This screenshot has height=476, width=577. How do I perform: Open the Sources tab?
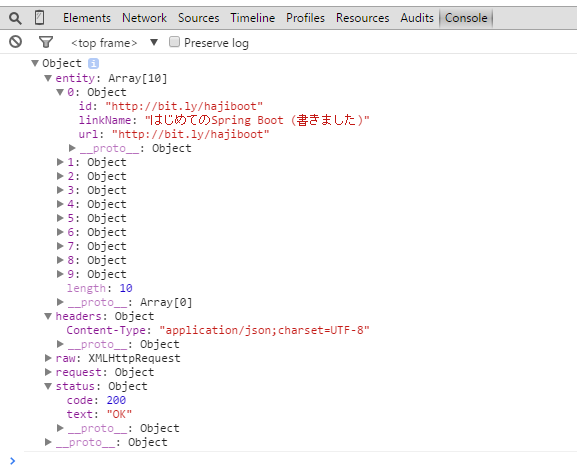[199, 18]
